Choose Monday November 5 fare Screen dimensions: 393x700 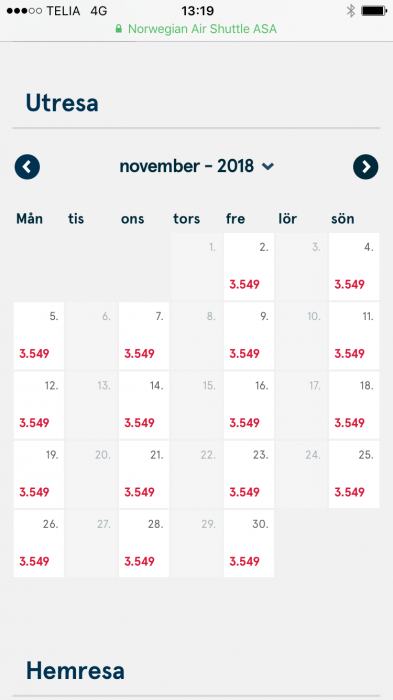click(x=39, y=336)
